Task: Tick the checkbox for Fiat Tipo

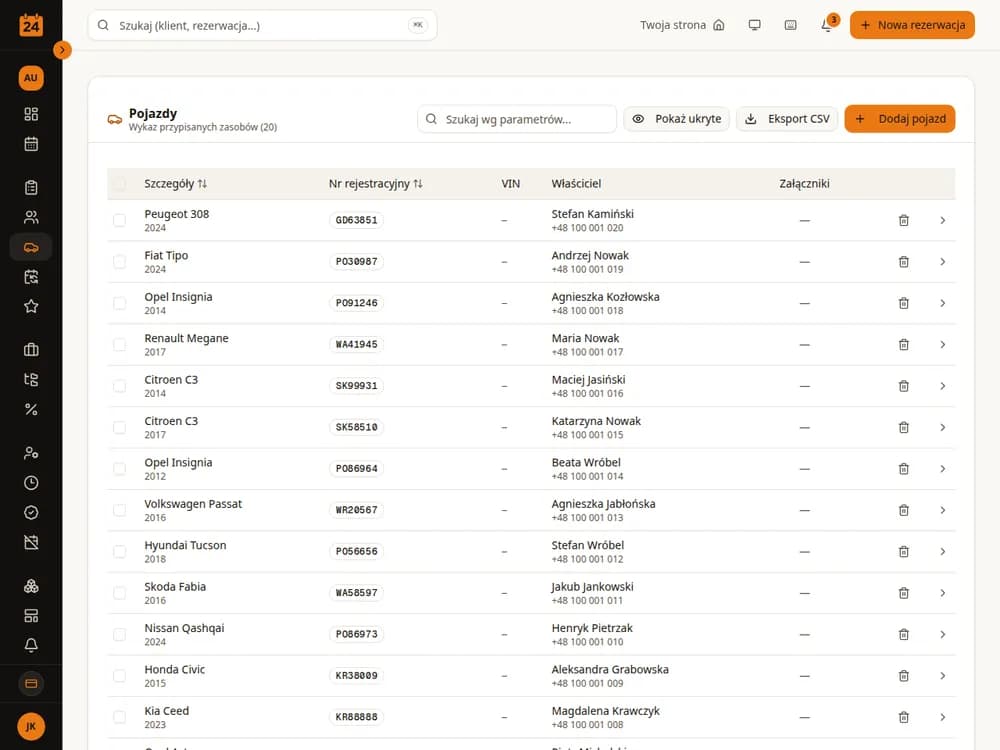Action: [x=119, y=261]
